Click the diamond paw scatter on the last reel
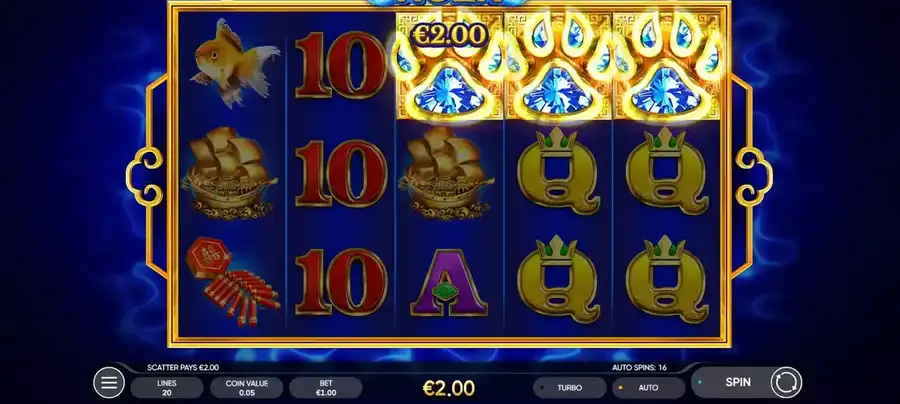The height and width of the screenshot is (404, 900). tap(666, 66)
